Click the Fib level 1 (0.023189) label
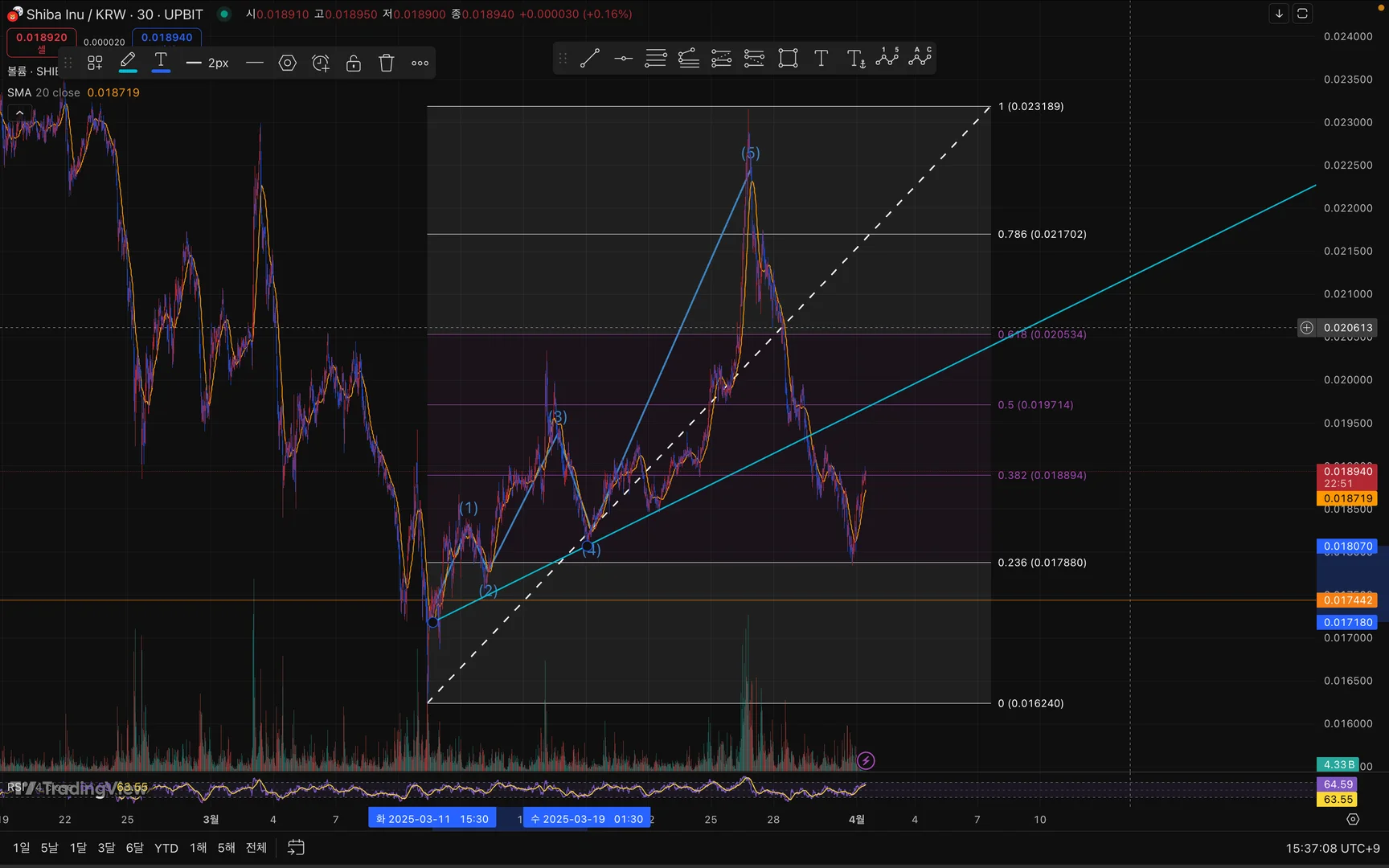The width and height of the screenshot is (1389, 868). pos(1031,106)
